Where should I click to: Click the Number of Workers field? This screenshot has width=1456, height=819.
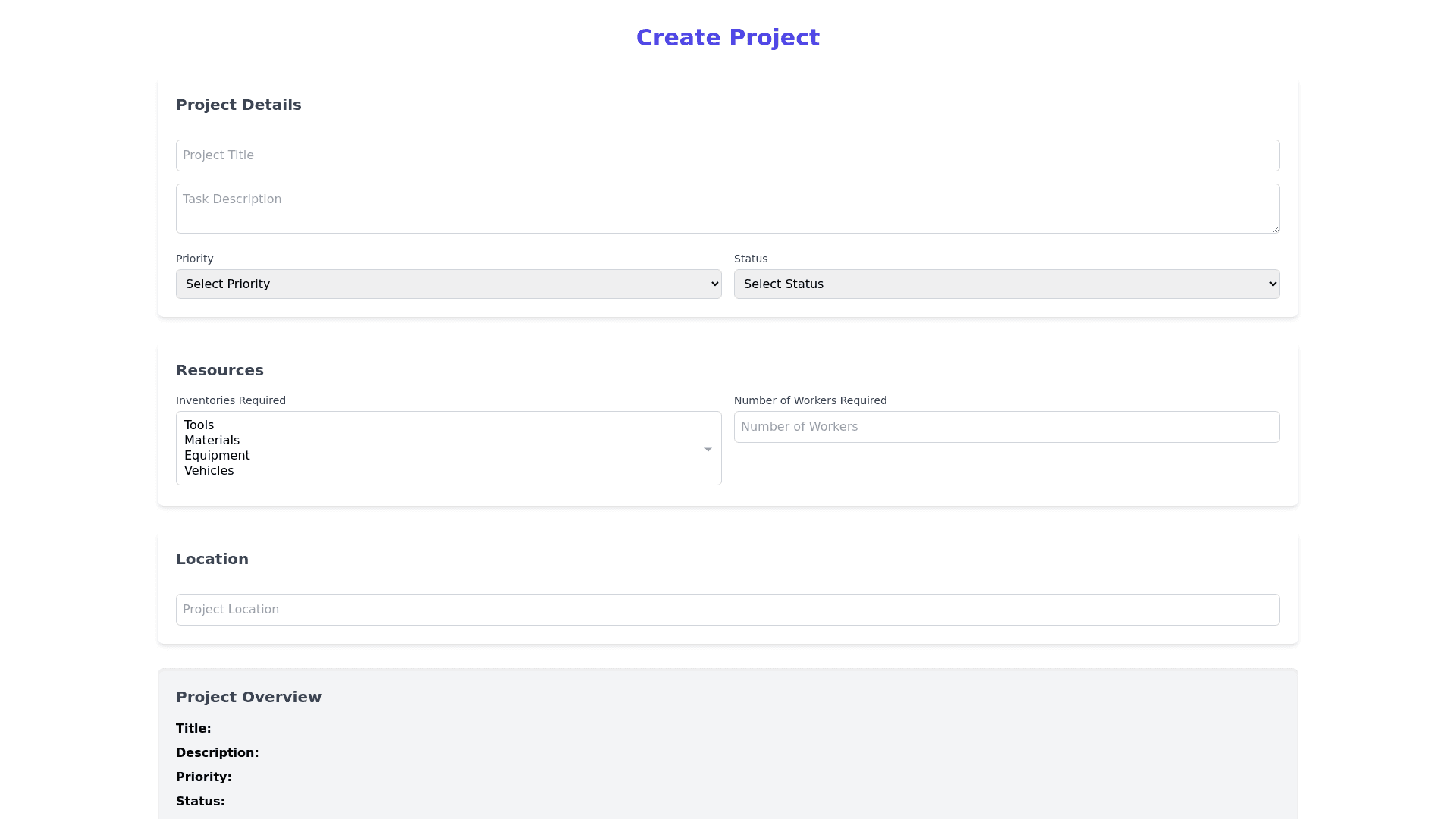1006,427
